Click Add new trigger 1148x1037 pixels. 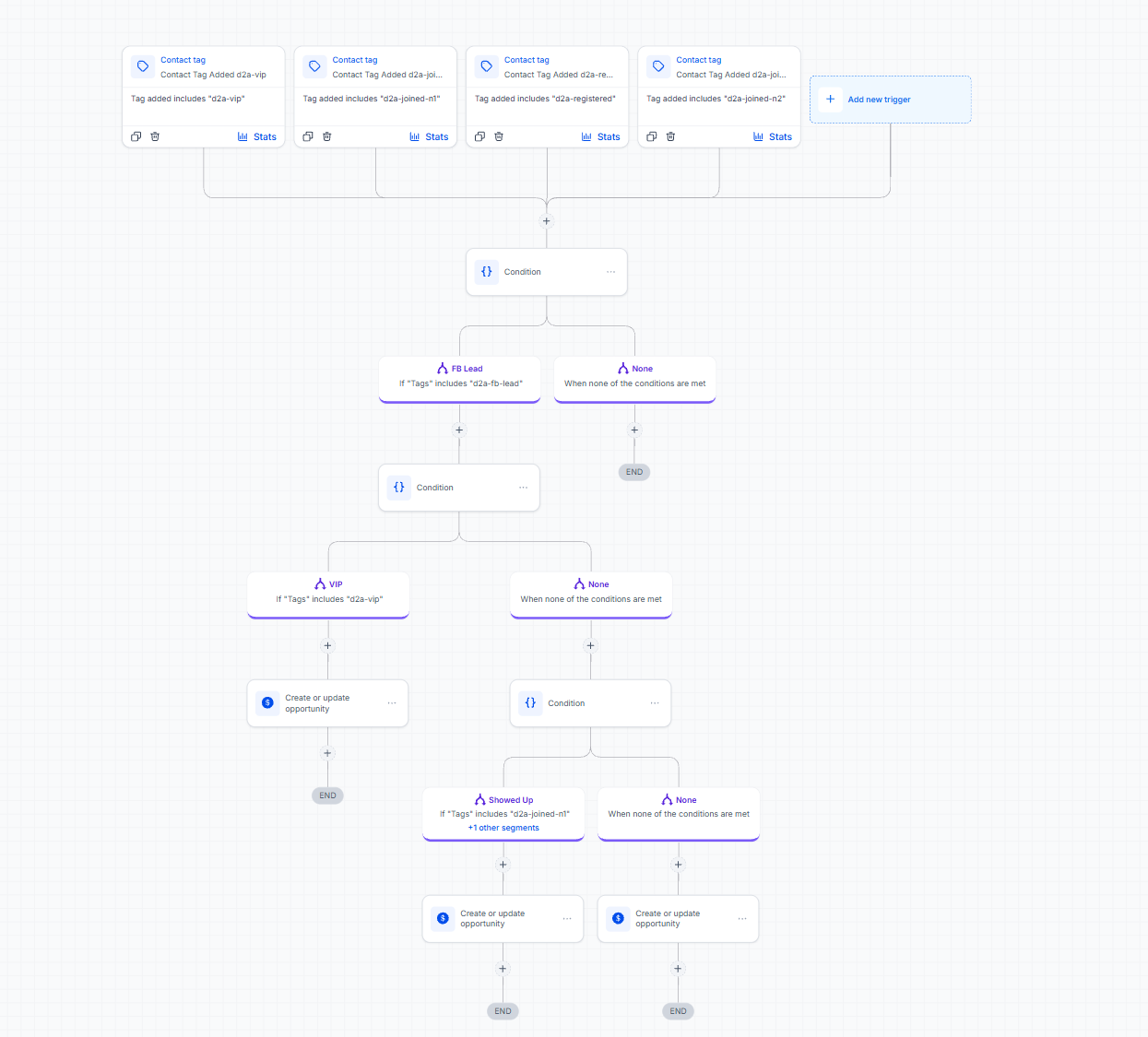coord(891,100)
